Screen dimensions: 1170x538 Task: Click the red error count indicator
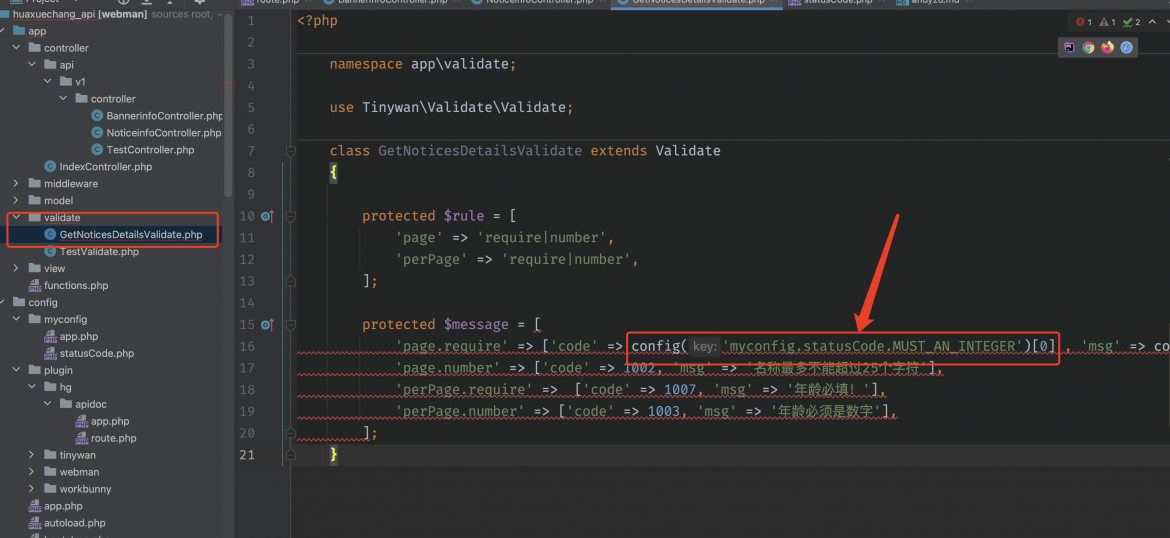click(1084, 22)
